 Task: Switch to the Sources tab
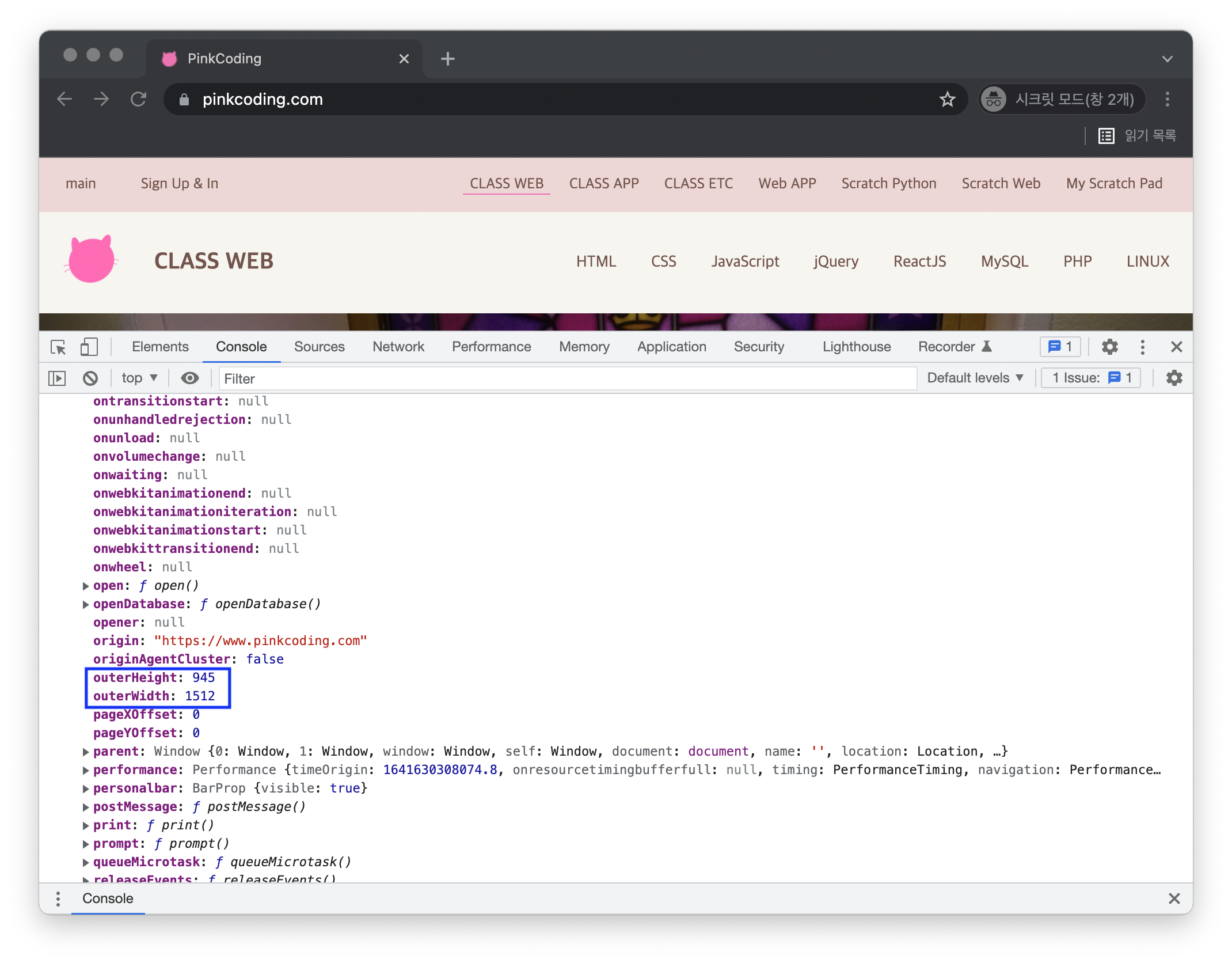tap(320, 347)
